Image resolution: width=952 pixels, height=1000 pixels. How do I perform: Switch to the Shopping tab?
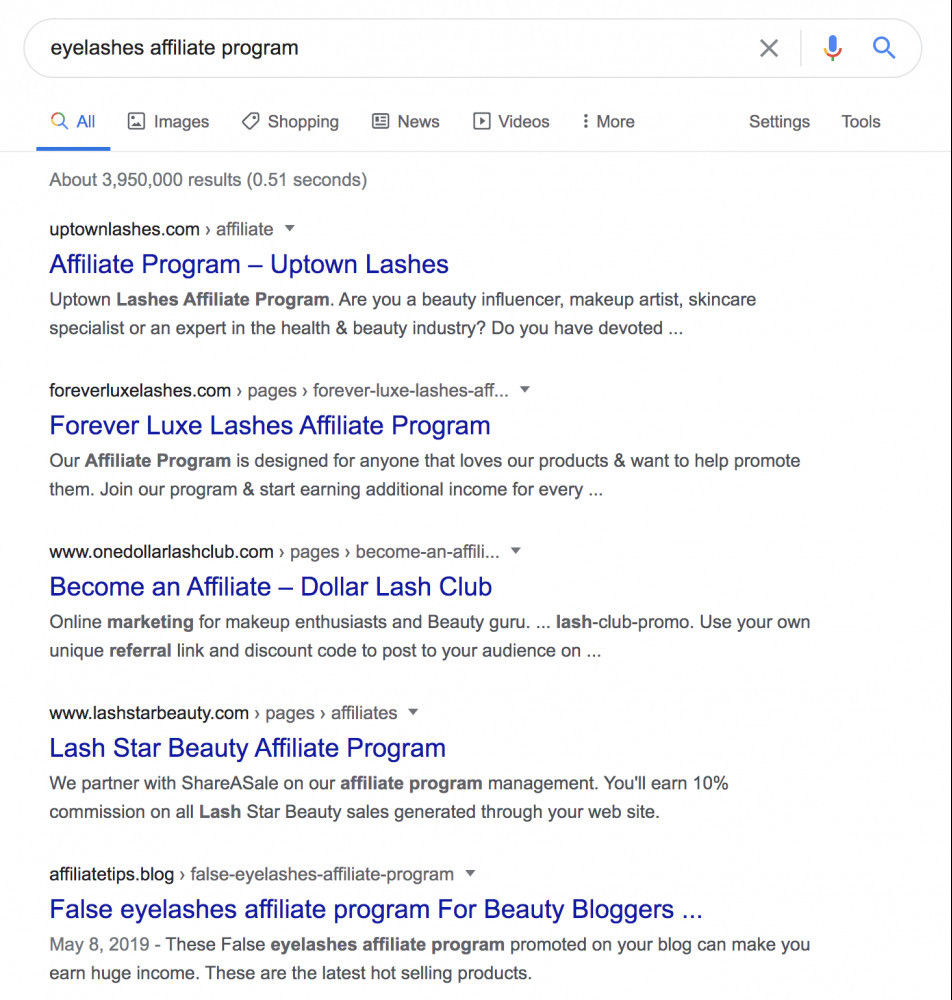[290, 121]
